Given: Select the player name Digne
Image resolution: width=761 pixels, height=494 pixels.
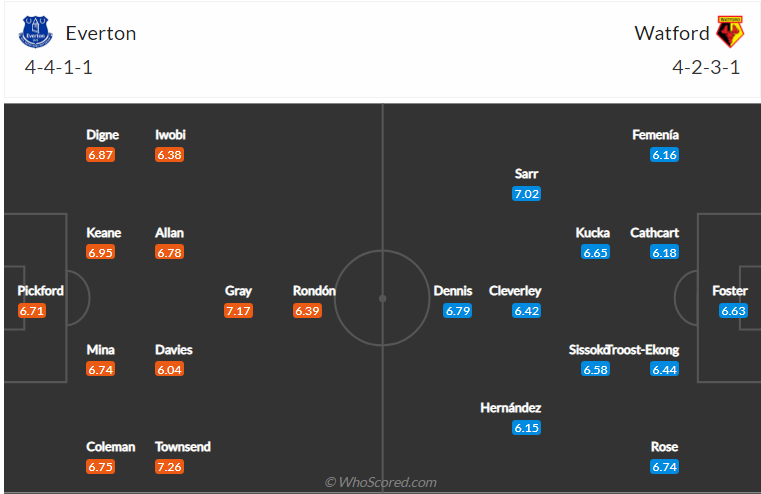Looking at the screenshot, I should pos(102,135).
